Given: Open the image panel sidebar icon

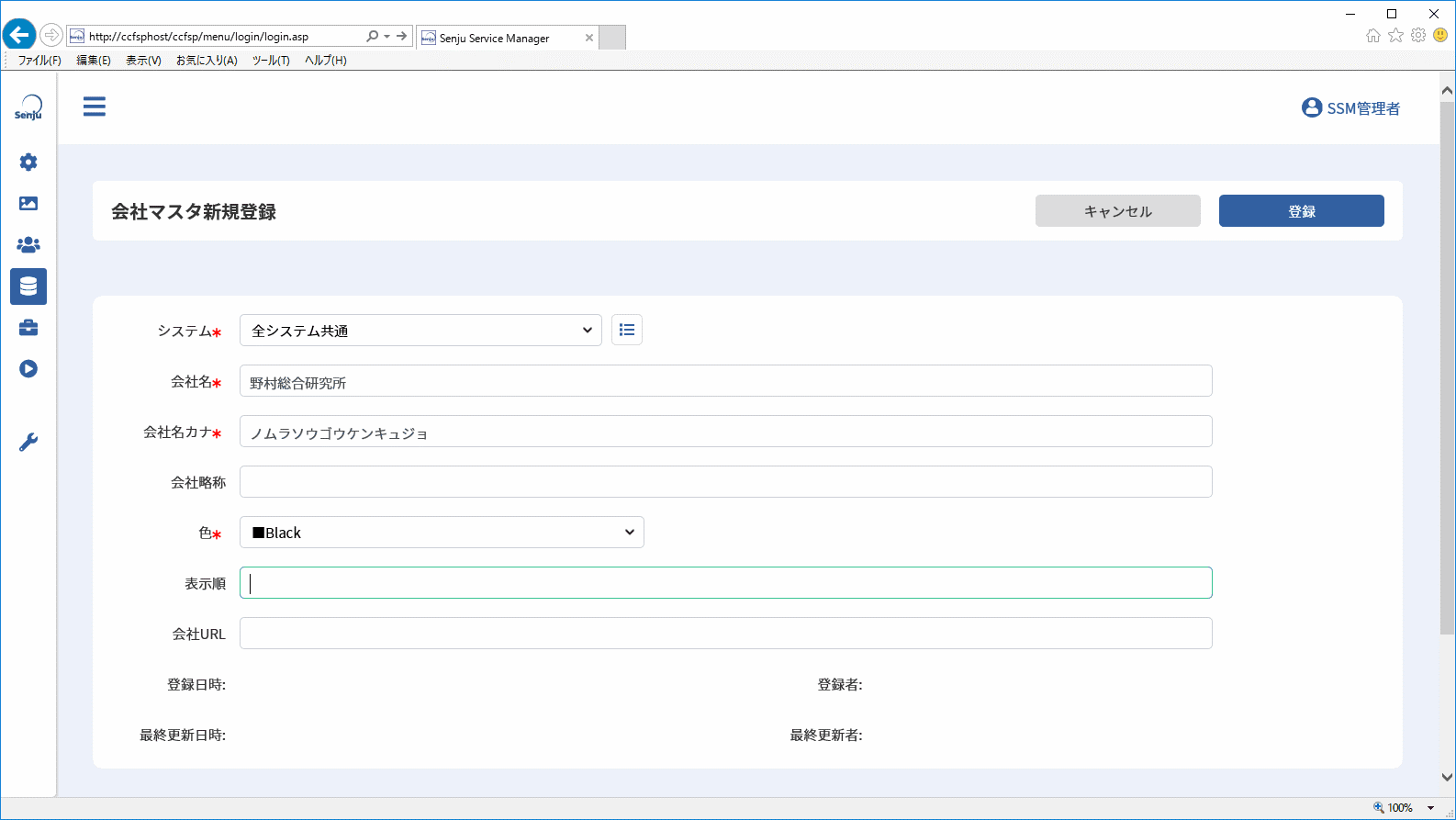Looking at the screenshot, I should 28,203.
